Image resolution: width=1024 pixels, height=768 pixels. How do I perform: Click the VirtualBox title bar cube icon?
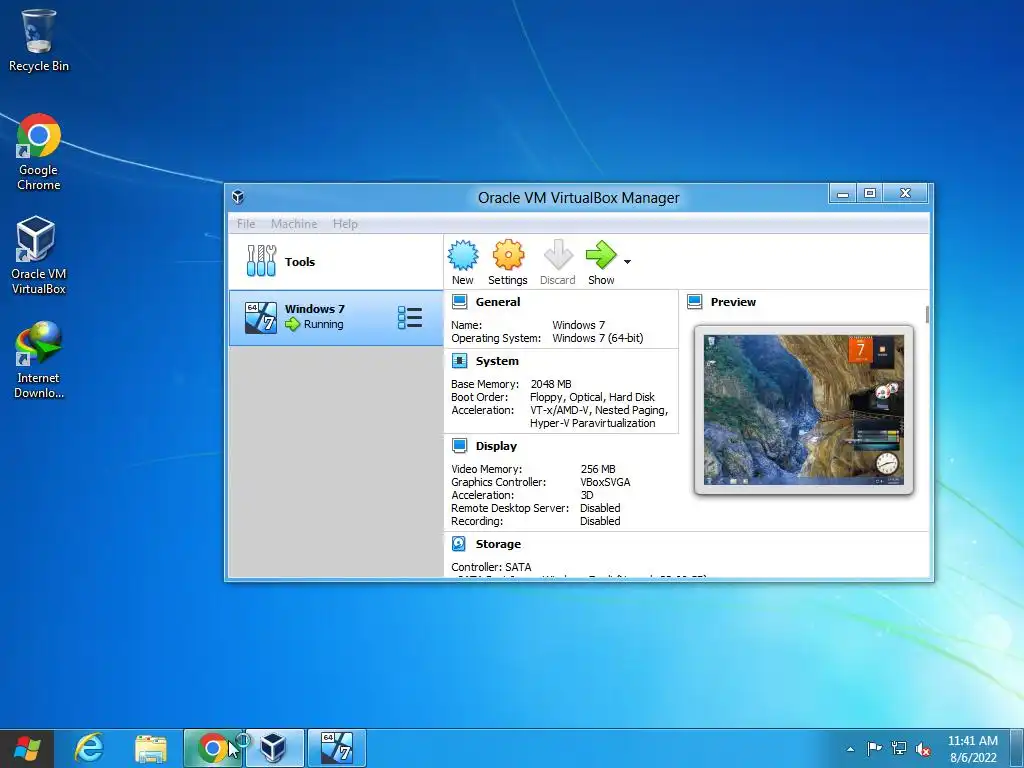(x=238, y=197)
